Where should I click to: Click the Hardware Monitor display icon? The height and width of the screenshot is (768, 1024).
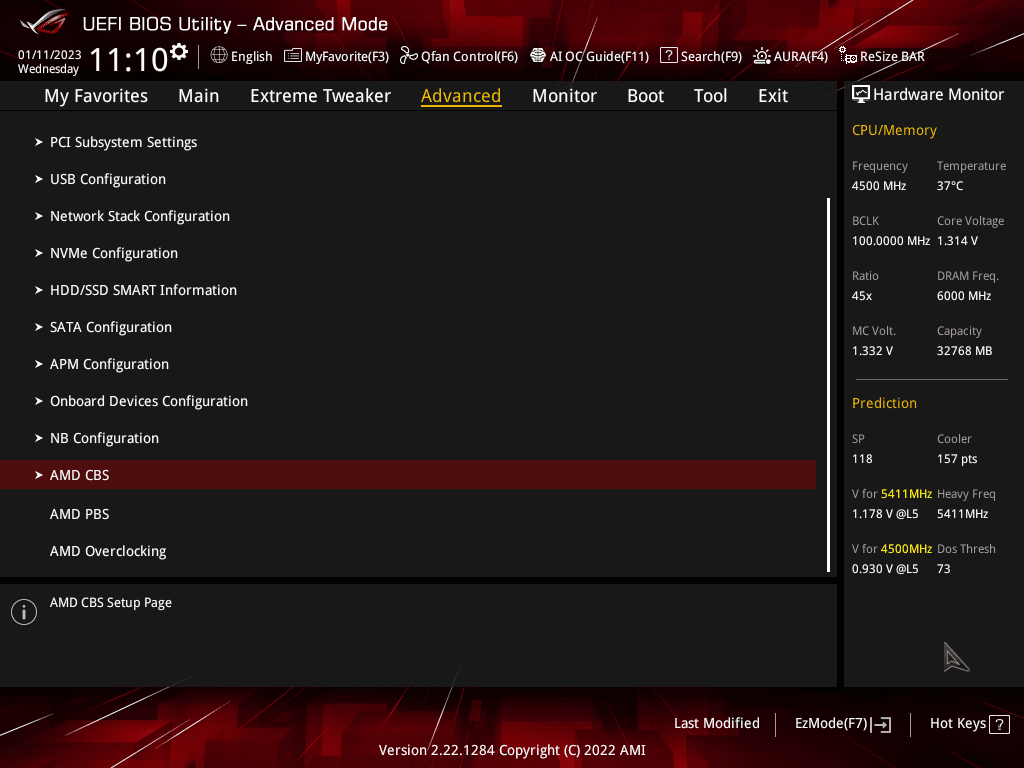pyautogui.click(x=861, y=95)
